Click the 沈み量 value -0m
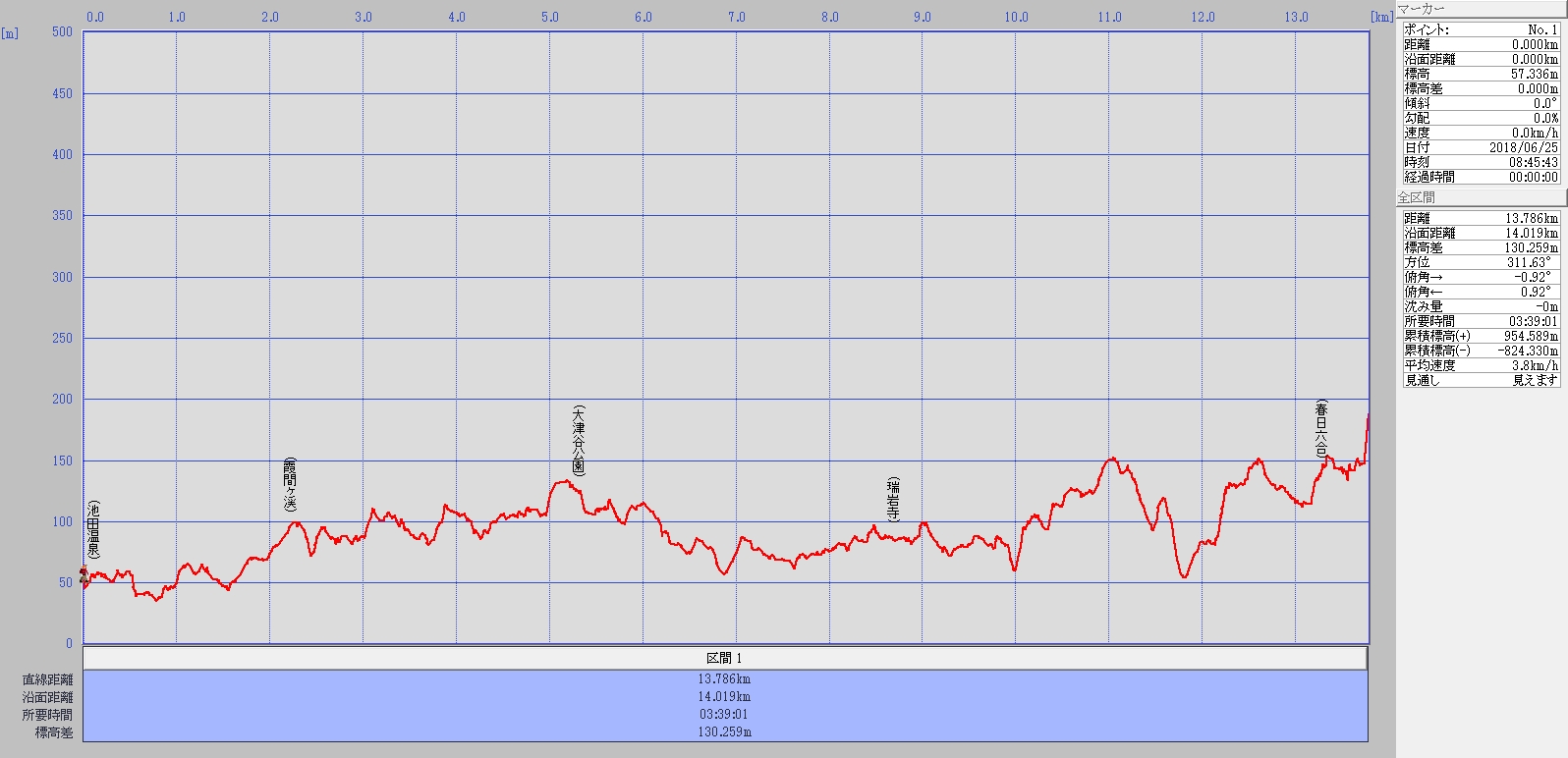The height and width of the screenshot is (758, 1568). 1547,306
